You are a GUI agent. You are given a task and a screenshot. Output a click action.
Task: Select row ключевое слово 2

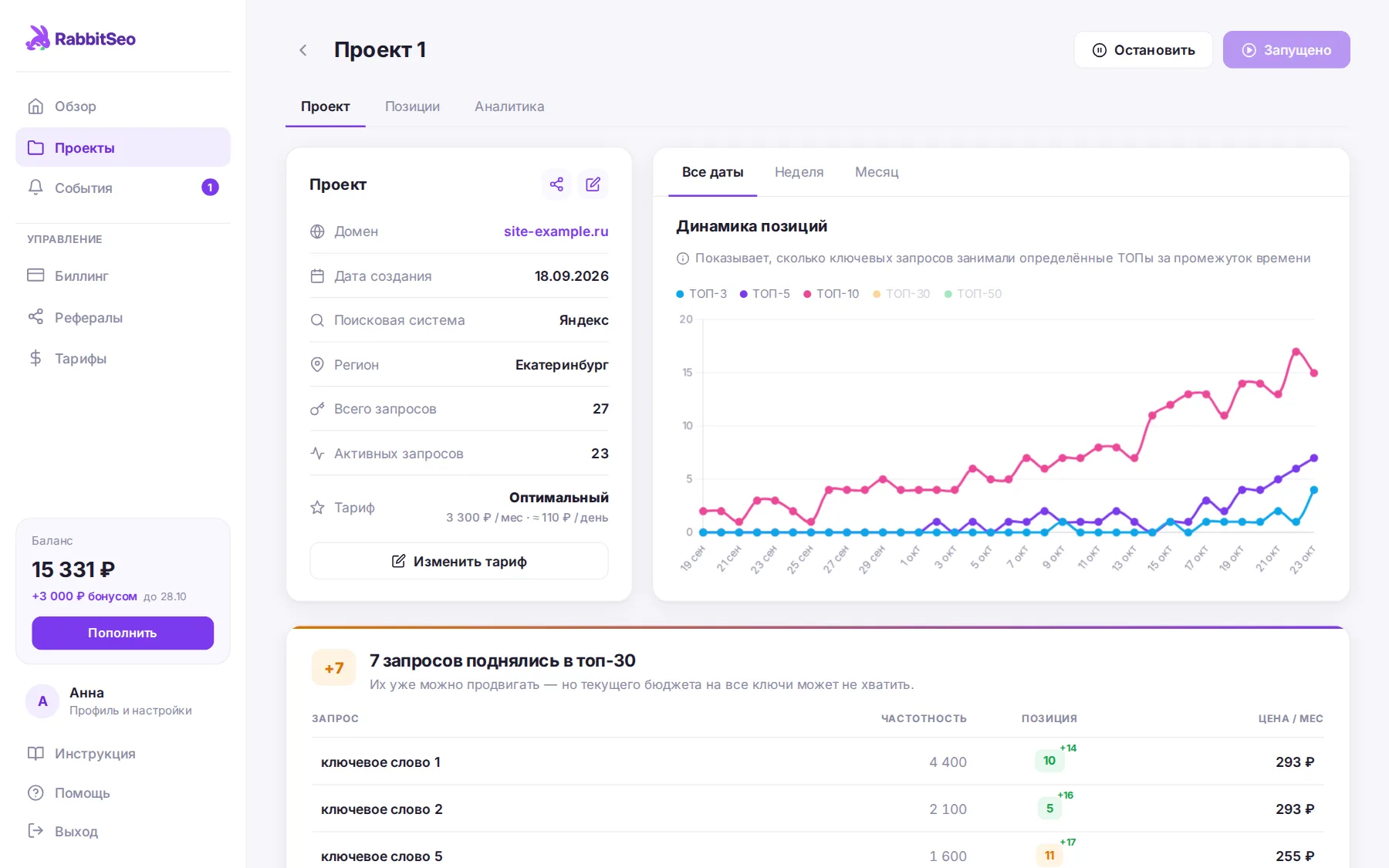pos(818,809)
